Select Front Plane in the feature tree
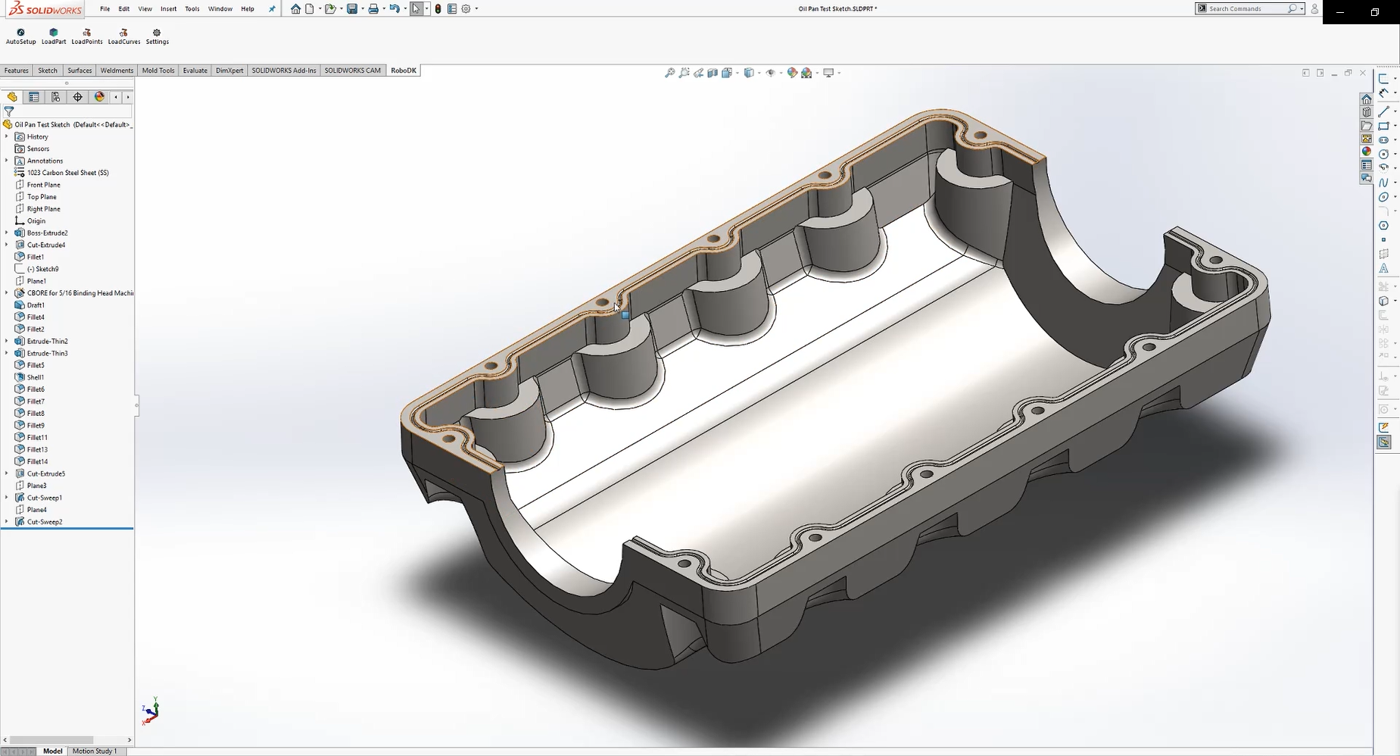1400x756 pixels. click(42, 184)
